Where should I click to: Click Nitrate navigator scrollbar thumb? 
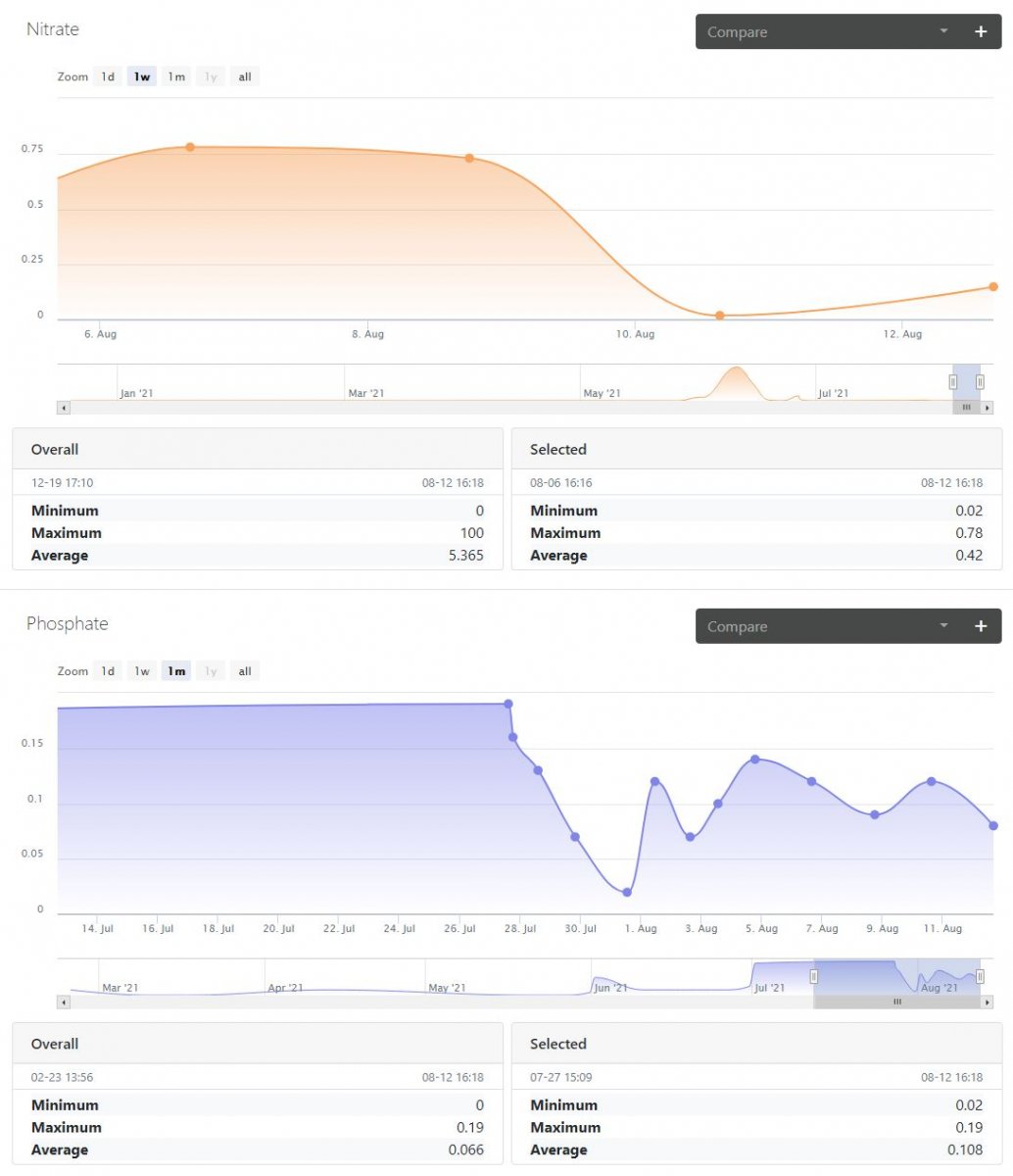pyautogui.click(x=966, y=407)
